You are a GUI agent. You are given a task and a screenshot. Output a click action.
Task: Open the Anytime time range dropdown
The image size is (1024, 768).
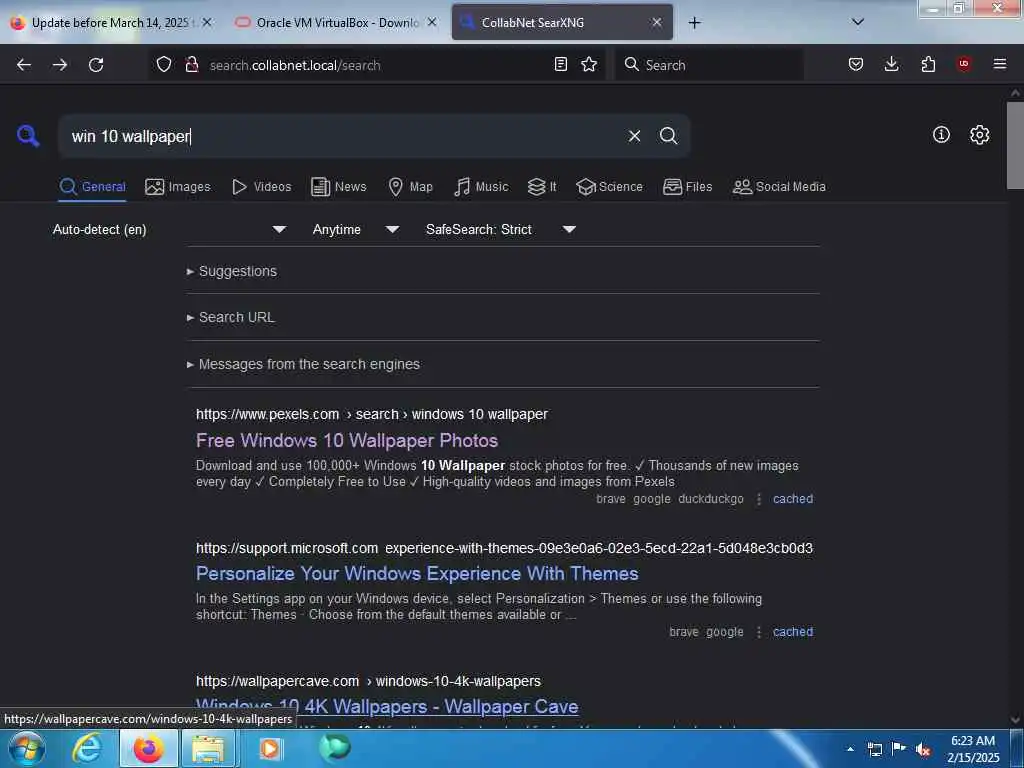tap(355, 229)
